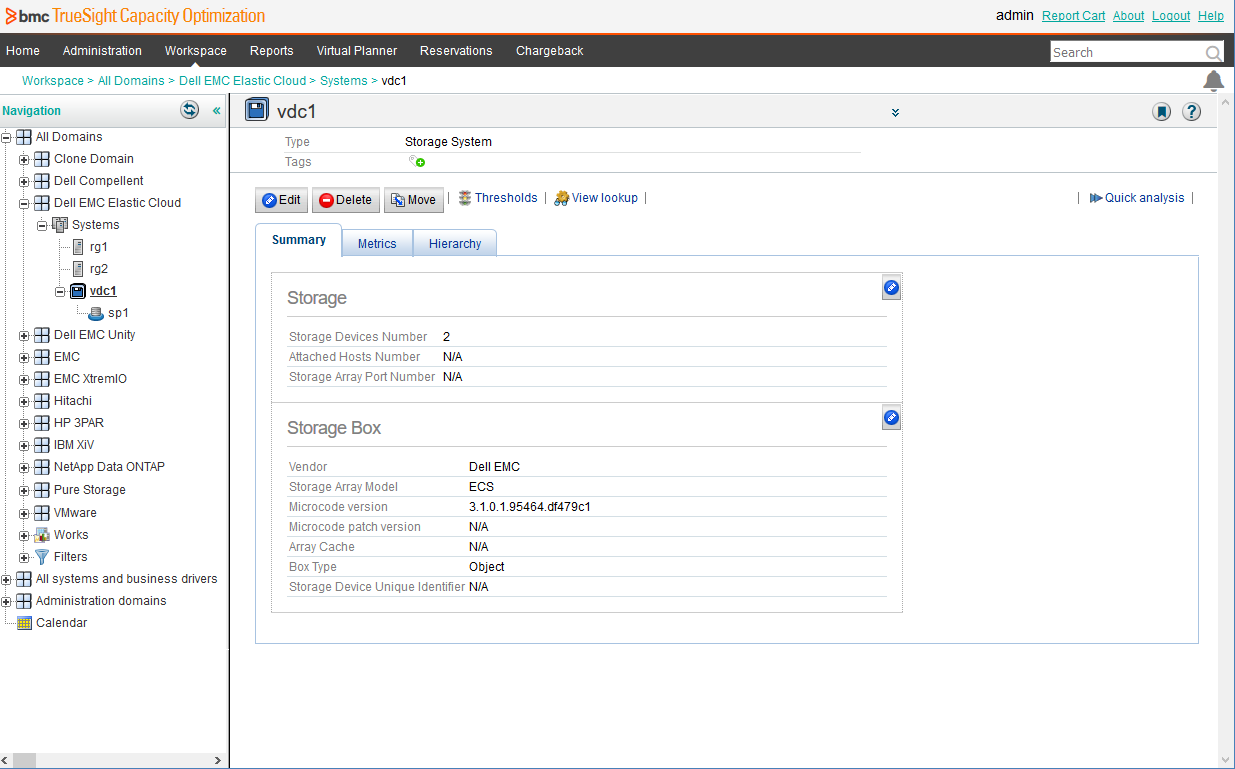
Task: Open the Chargeback menu
Action: click(550, 51)
